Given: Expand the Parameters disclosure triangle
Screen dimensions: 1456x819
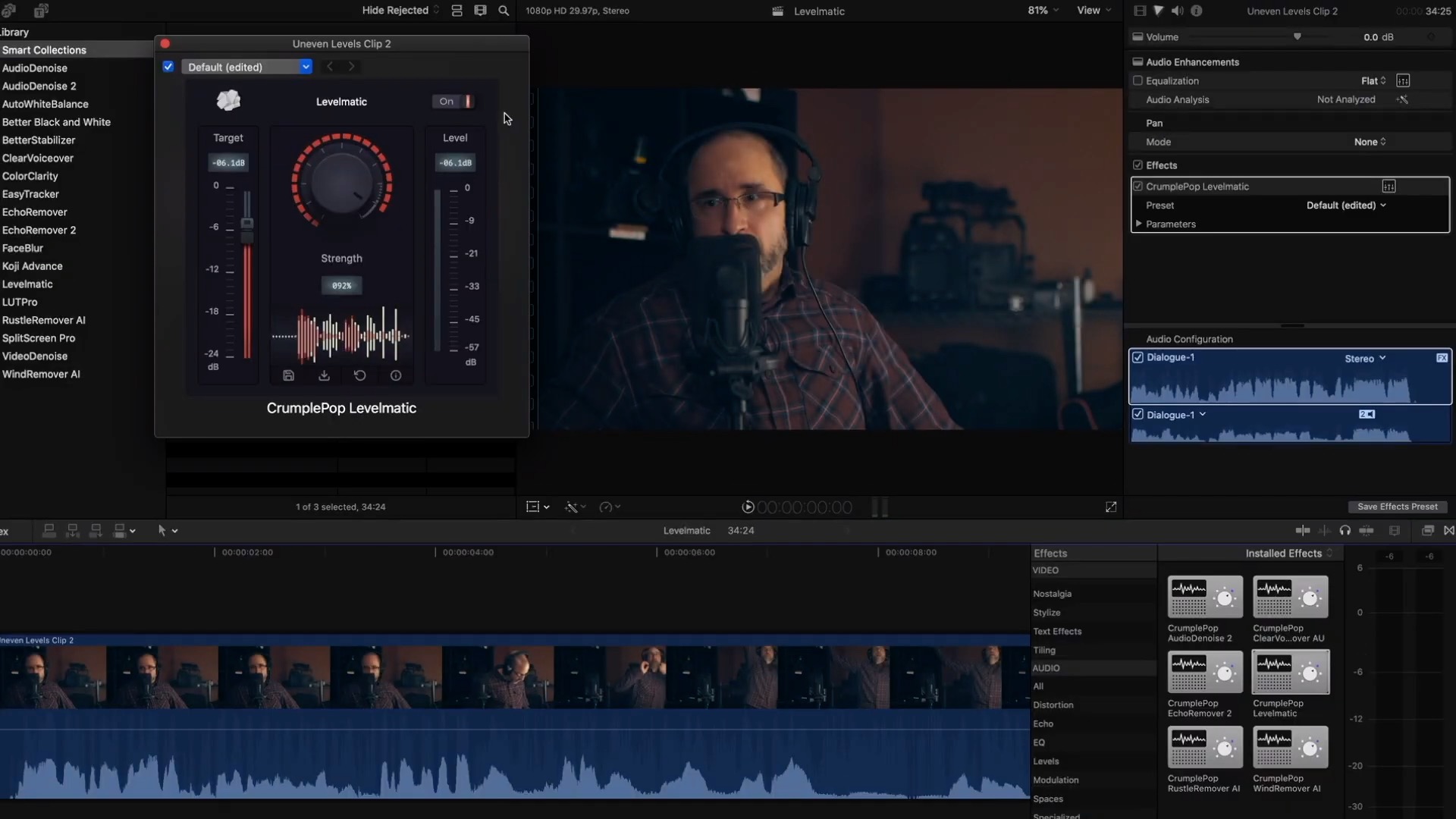Looking at the screenshot, I should point(1138,224).
